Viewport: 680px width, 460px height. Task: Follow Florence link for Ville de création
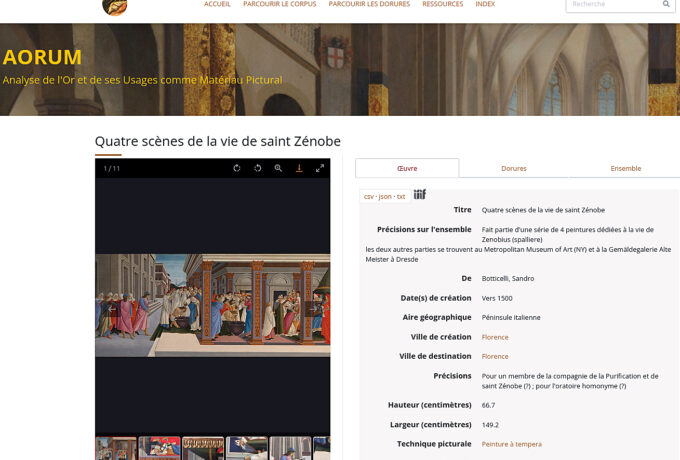pos(495,337)
